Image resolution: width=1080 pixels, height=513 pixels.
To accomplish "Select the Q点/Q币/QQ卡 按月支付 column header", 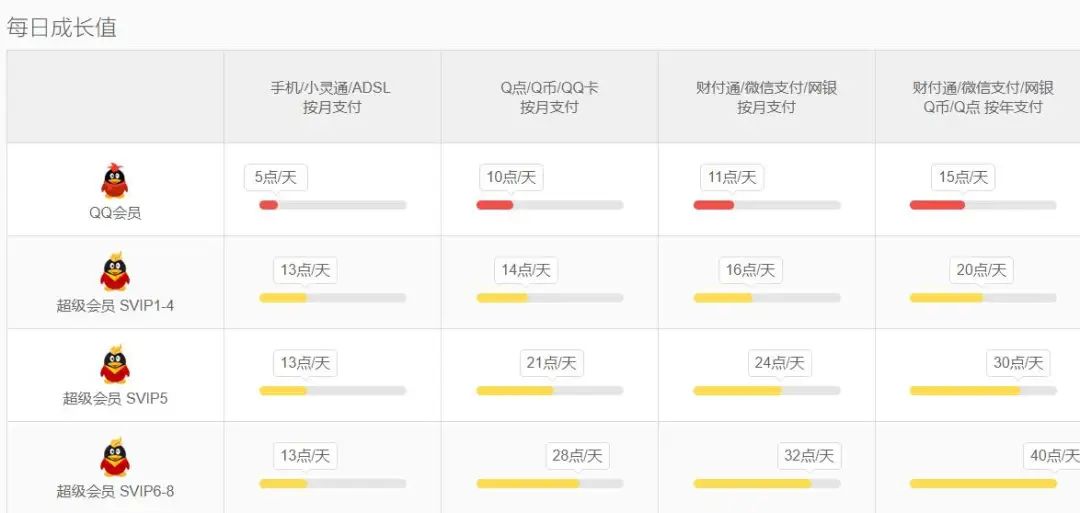I will point(549,97).
